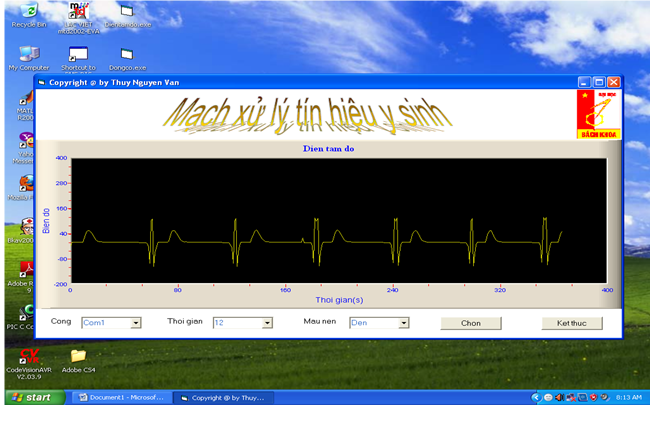Open the Thoi gian dropdown arrow

click(267, 323)
